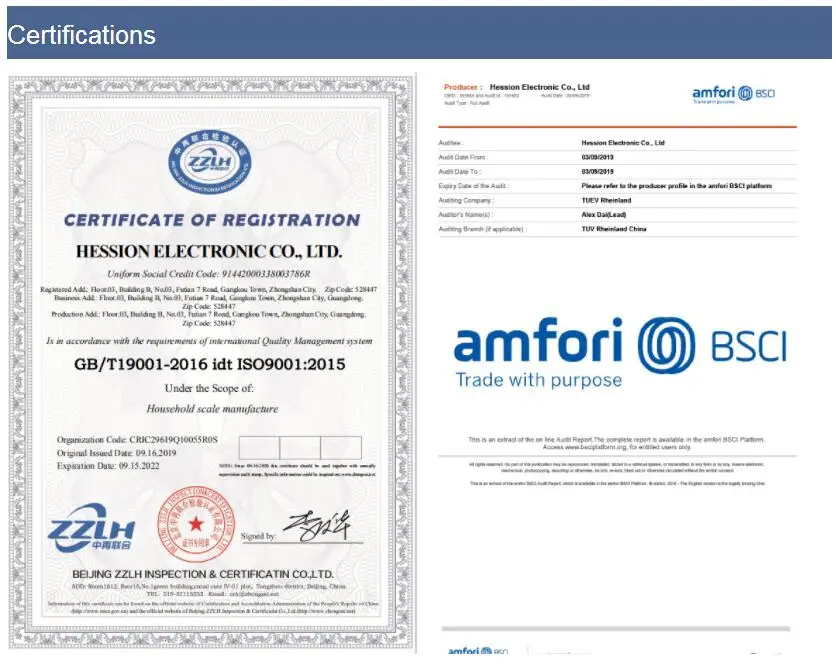
Task: Click the large 'BSCI' wordmark
Action: point(749,347)
